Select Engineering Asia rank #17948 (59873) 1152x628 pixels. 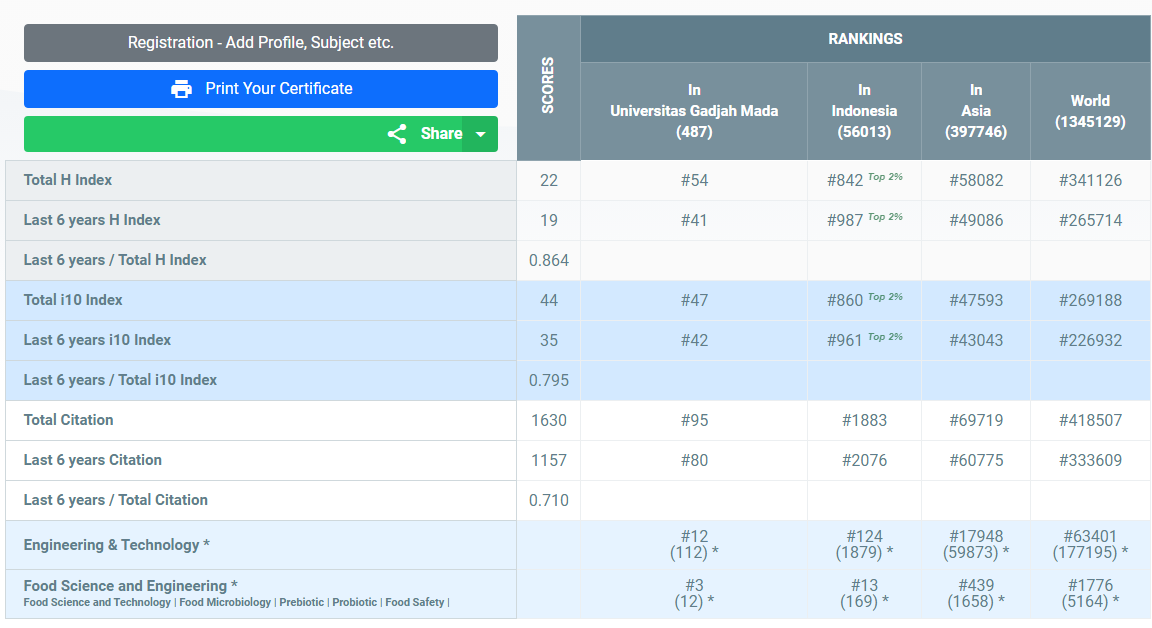click(976, 545)
